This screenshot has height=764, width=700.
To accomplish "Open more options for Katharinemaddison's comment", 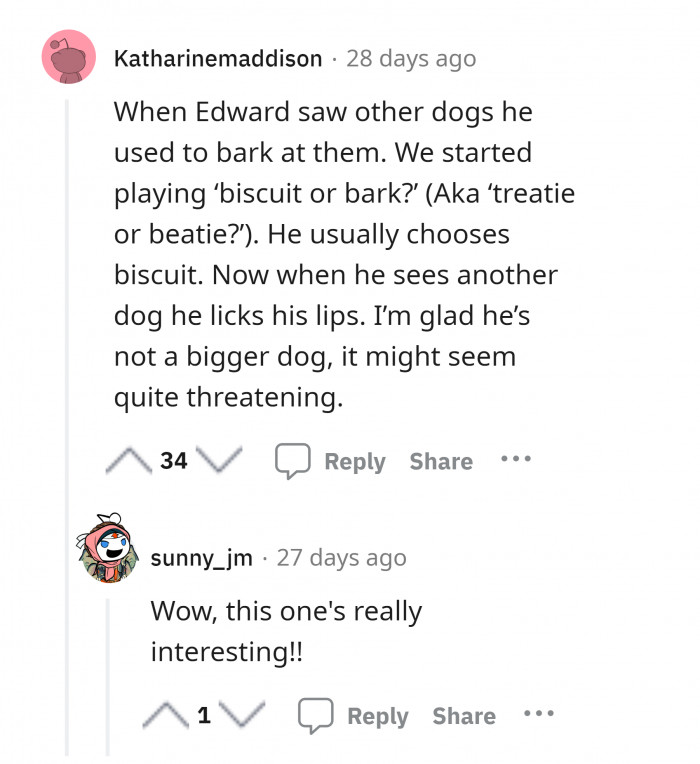I will [516, 460].
